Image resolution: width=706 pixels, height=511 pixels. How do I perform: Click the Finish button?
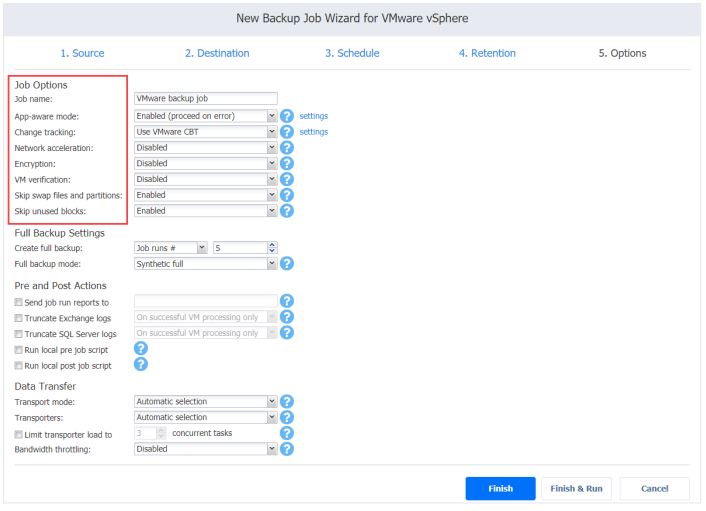pyautogui.click(x=501, y=488)
